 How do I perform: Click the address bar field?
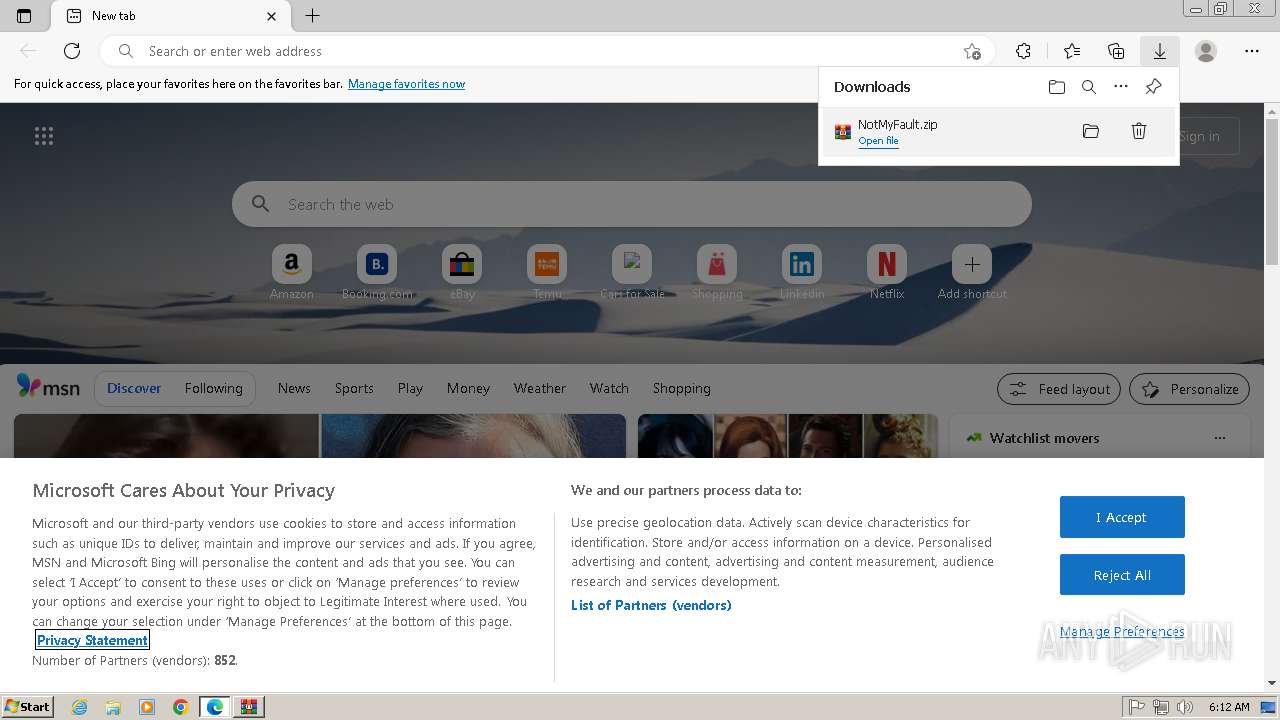[545, 51]
